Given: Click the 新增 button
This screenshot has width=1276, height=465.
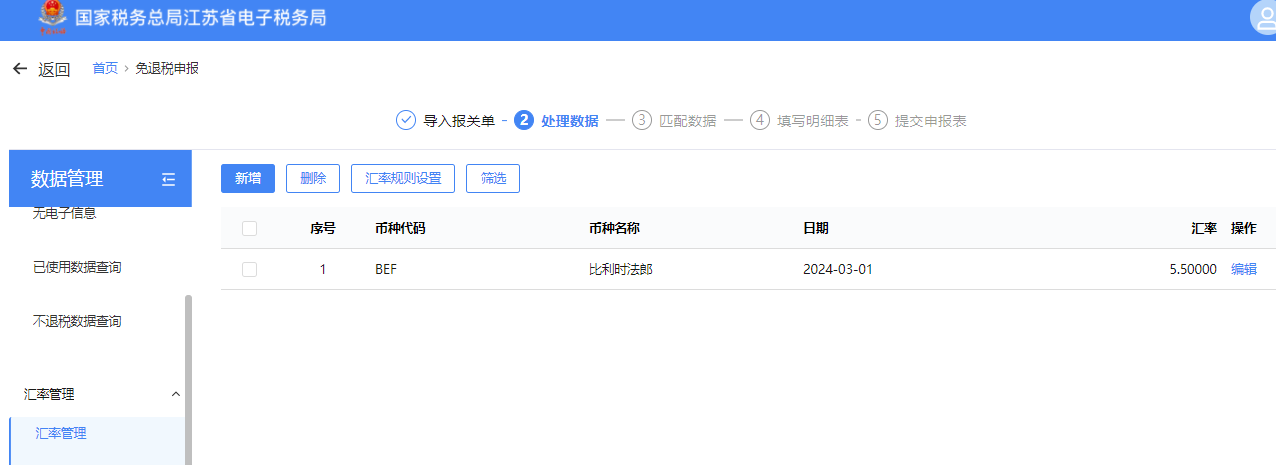Looking at the screenshot, I should (248, 178).
